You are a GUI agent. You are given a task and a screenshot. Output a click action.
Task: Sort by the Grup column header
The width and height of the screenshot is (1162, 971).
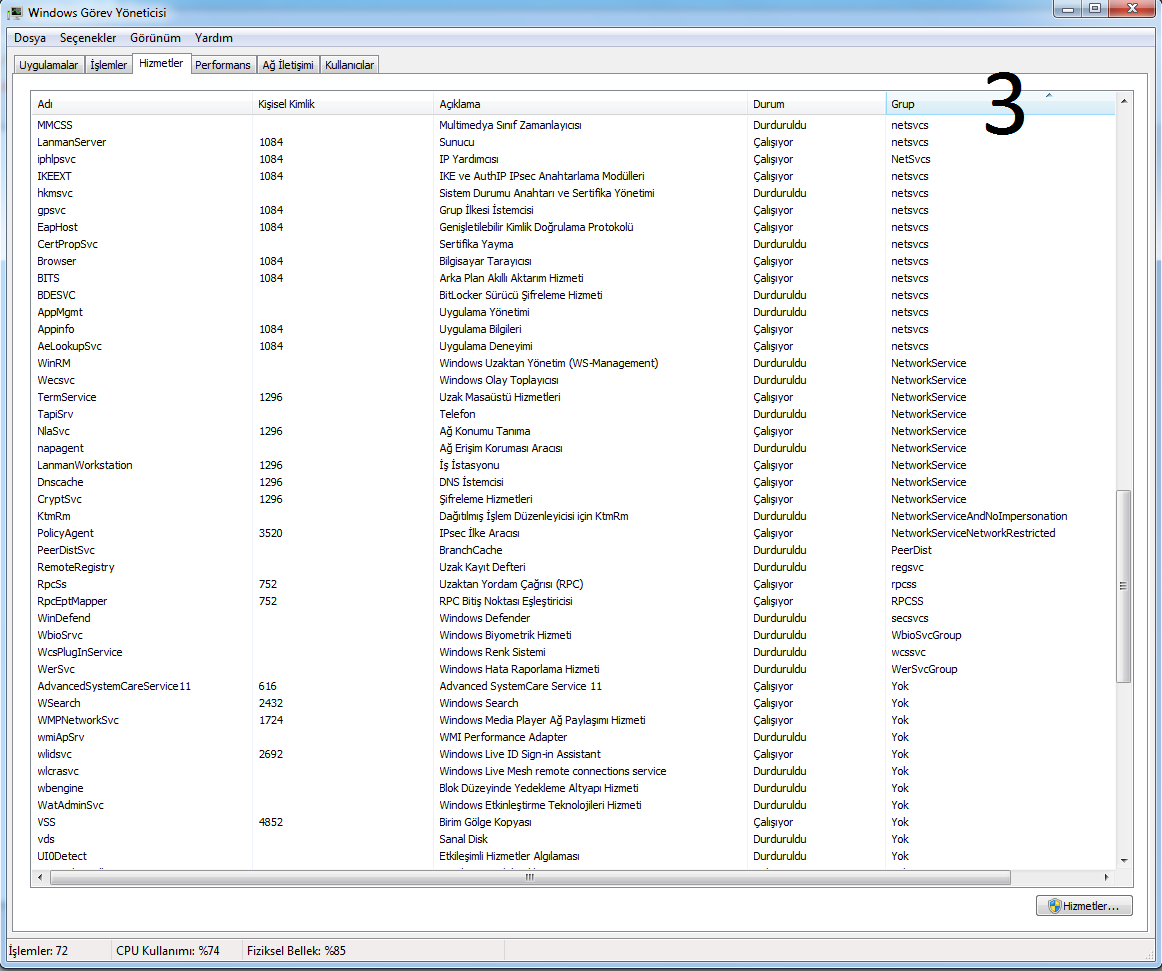(x=1000, y=105)
